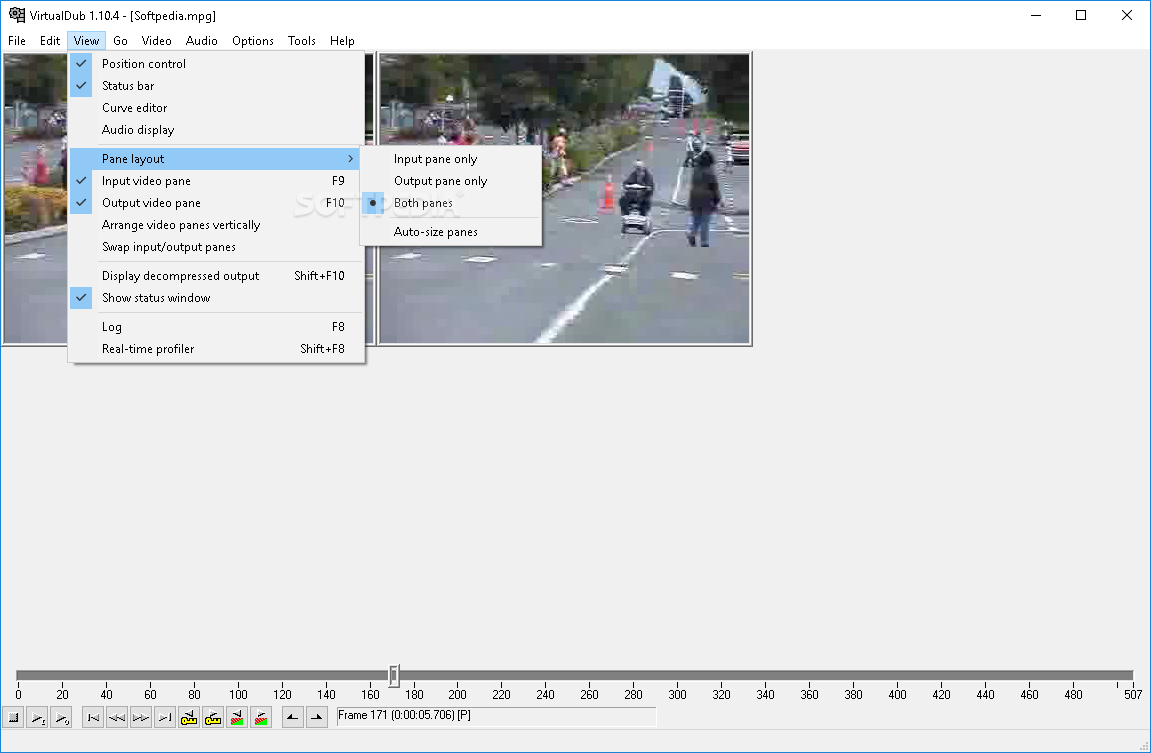Image resolution: width=1151 pixels, height=753 pixels.
Task: Step forward one frame
Action: click(140, 717)
